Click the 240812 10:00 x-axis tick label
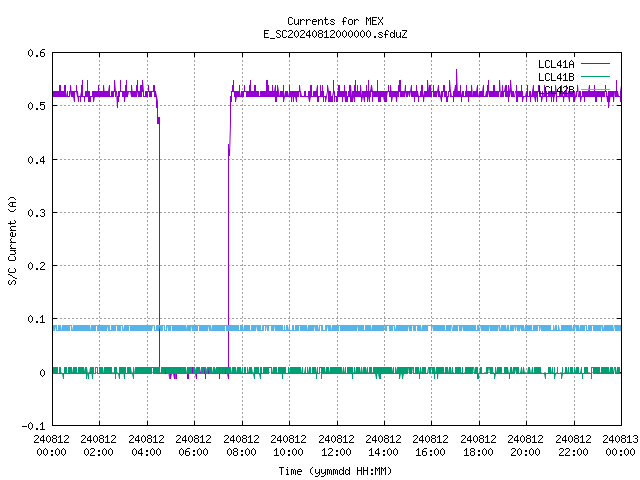Image resolution: width=640 pixels, height=480 pixels. 288,446
